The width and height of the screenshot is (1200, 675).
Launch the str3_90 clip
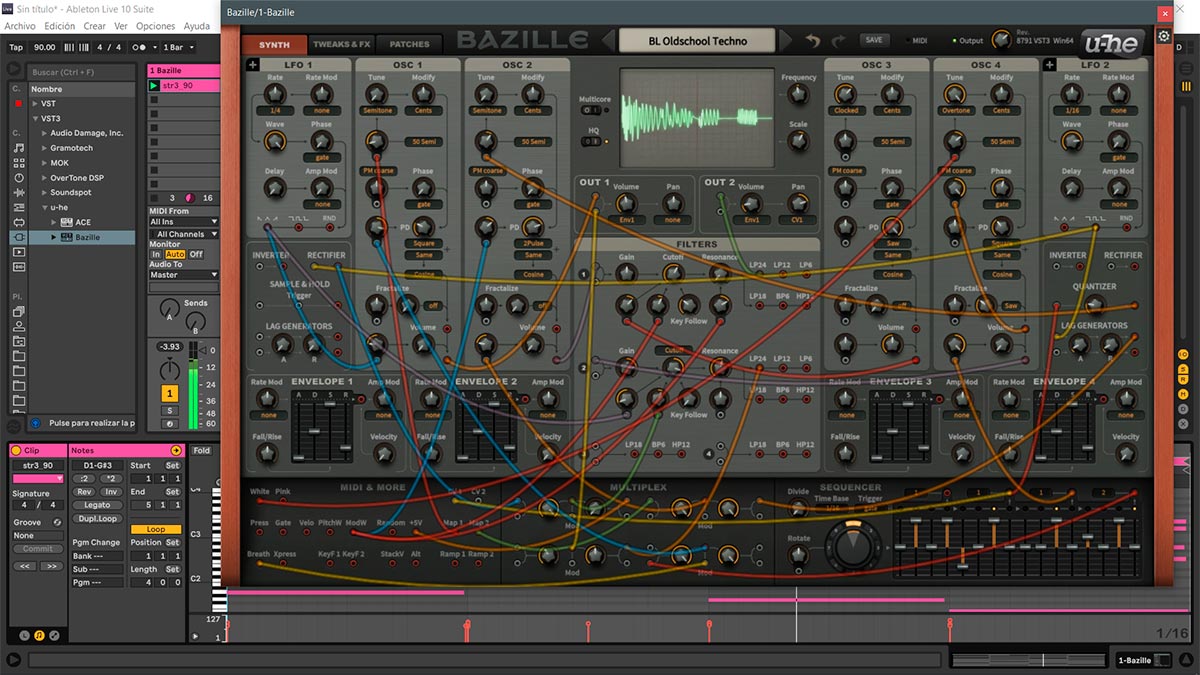[154, 86]
